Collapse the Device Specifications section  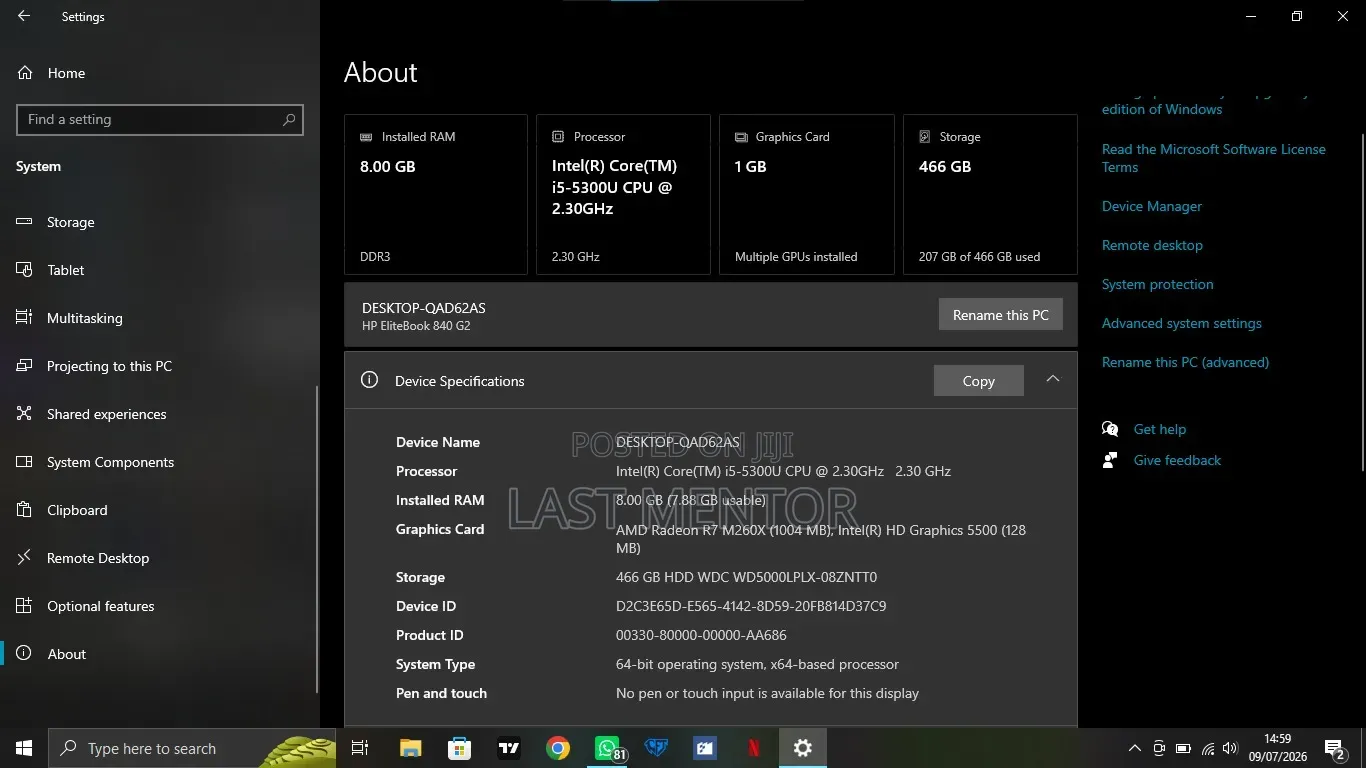[1053, 379]
